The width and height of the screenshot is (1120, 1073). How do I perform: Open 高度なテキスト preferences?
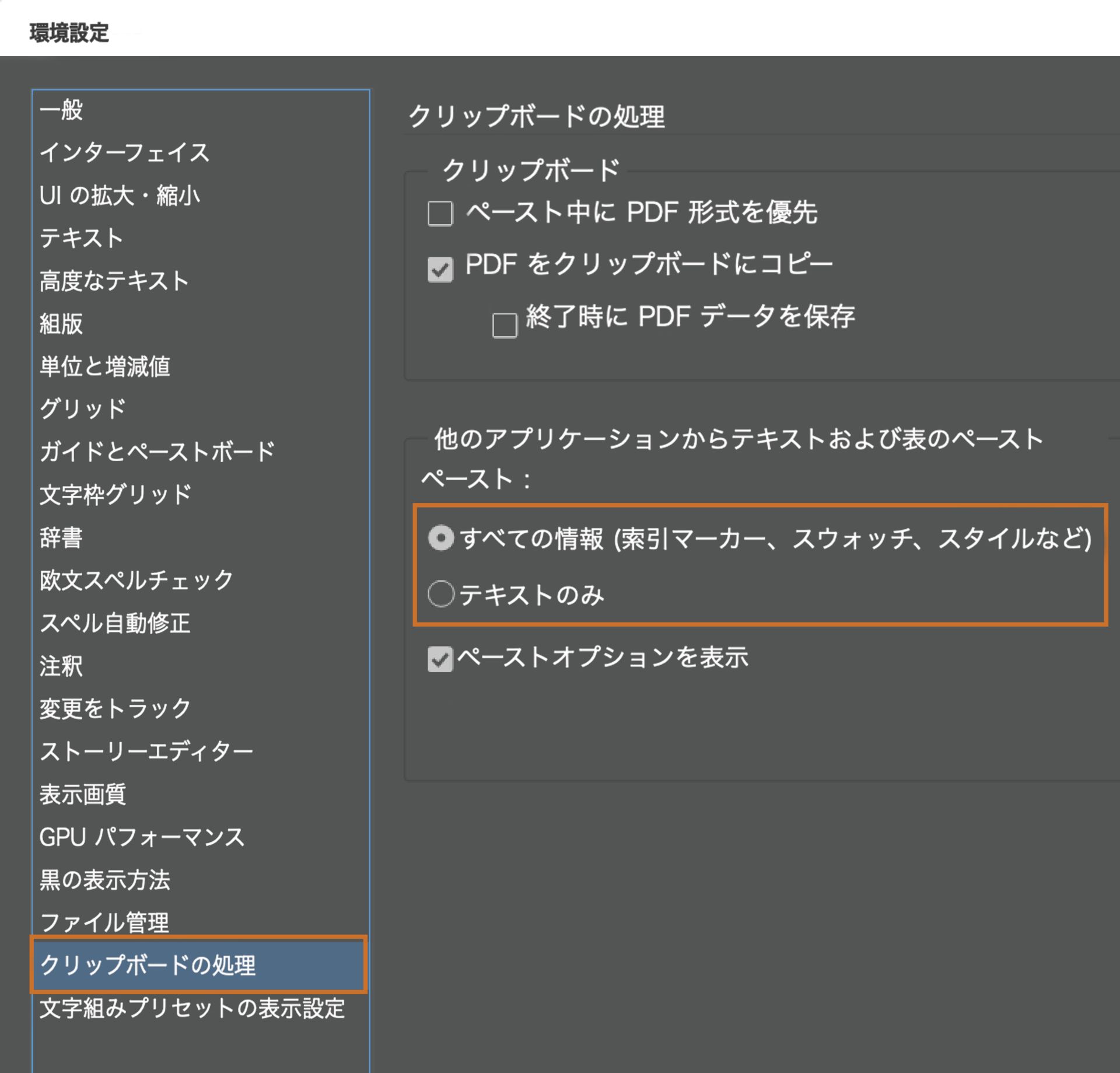pos(114,281)
